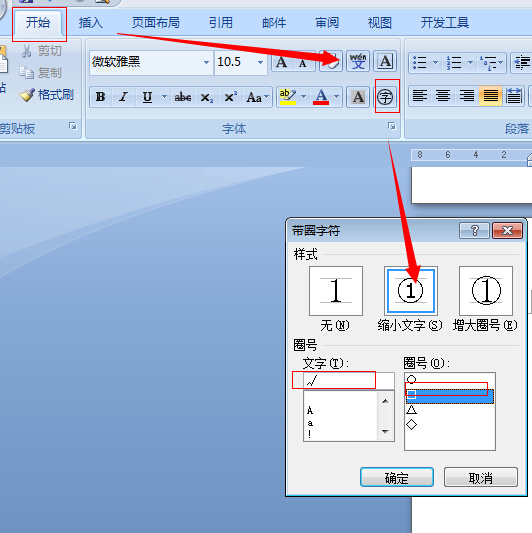
Task: Click the 复制 copy command
Action: (x=41, y=73)
